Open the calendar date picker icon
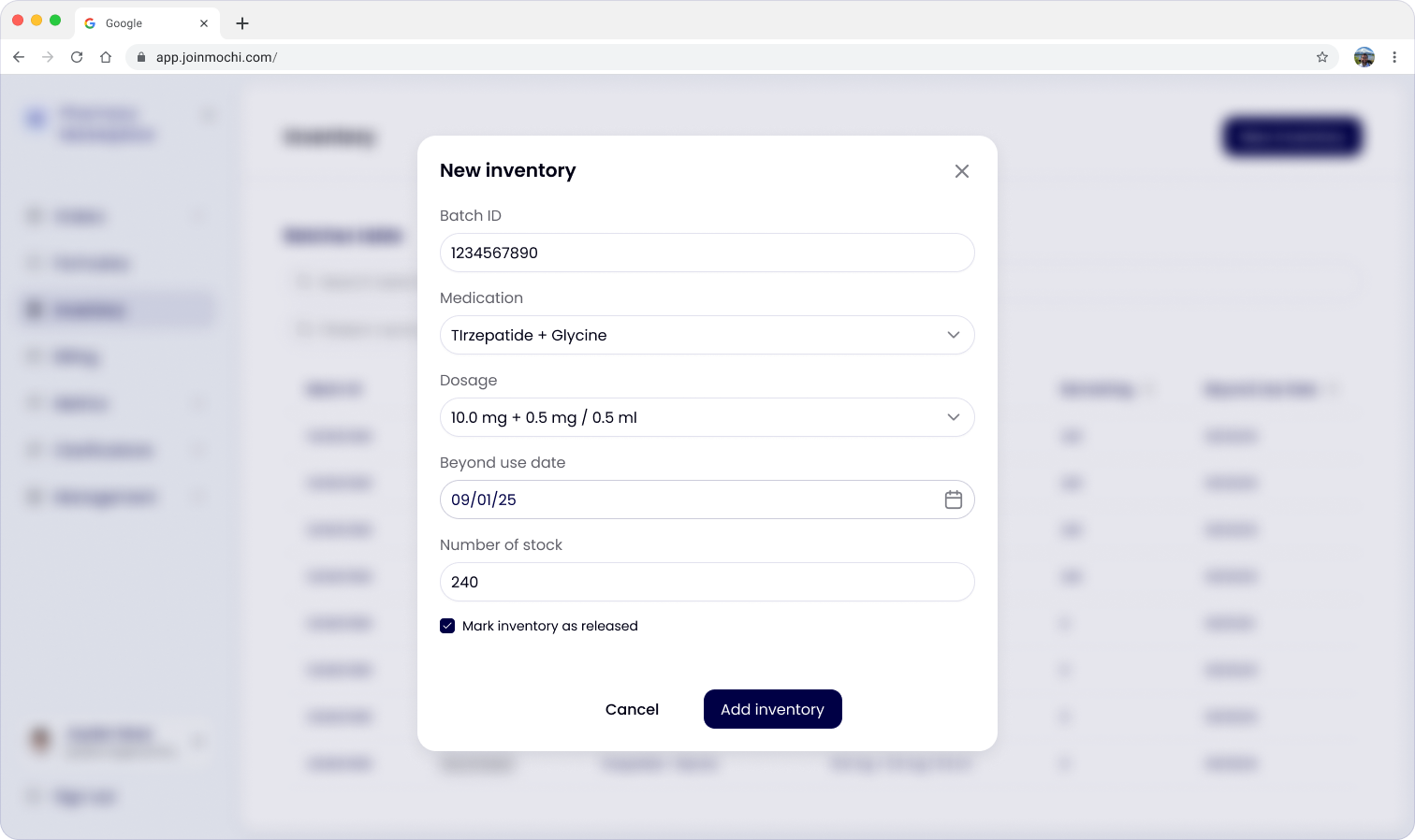 coord(953,500)
